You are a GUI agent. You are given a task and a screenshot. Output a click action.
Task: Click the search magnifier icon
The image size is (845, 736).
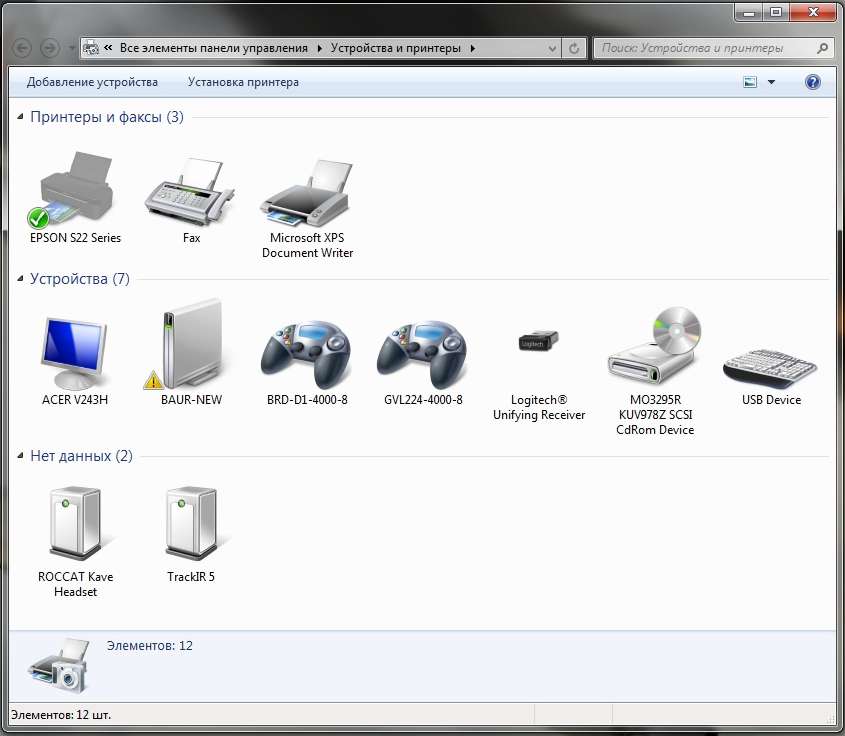822,48
